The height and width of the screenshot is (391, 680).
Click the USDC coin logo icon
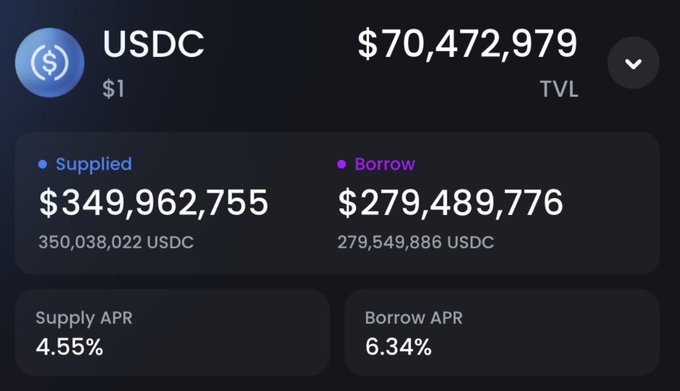pos(49,63)
